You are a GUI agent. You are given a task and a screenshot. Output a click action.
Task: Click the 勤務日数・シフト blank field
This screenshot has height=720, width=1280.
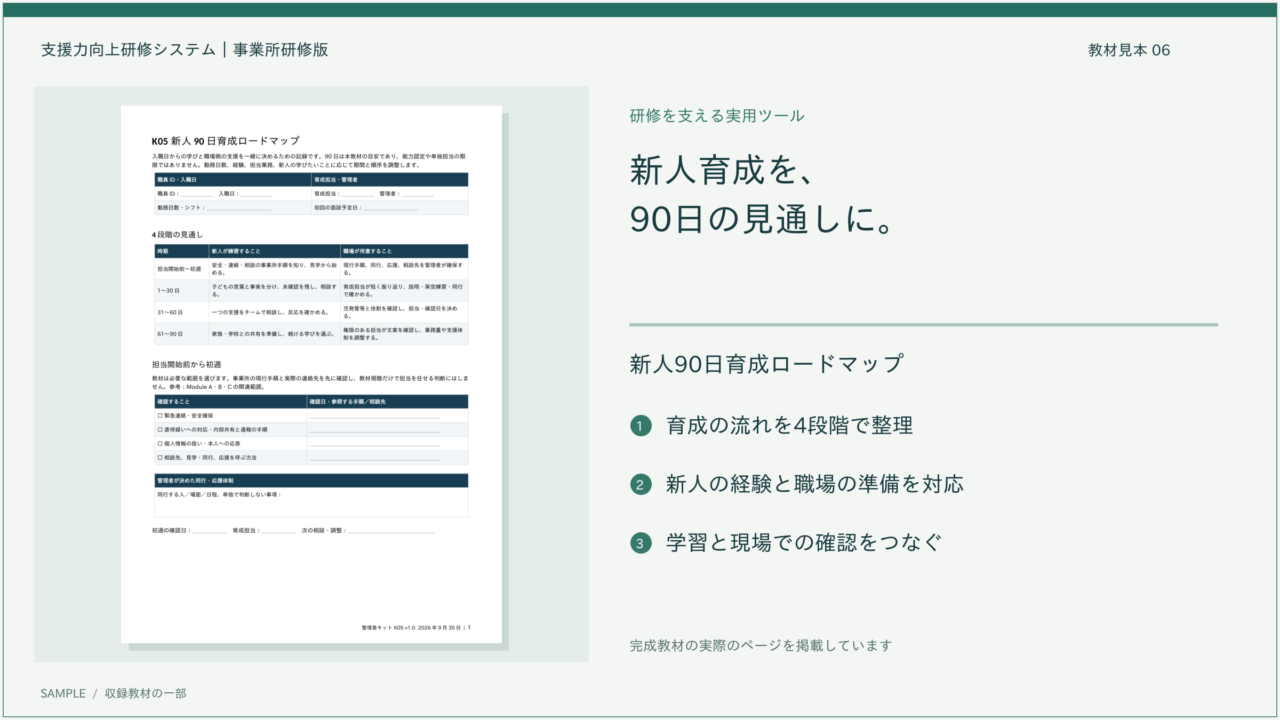[239, 208]
